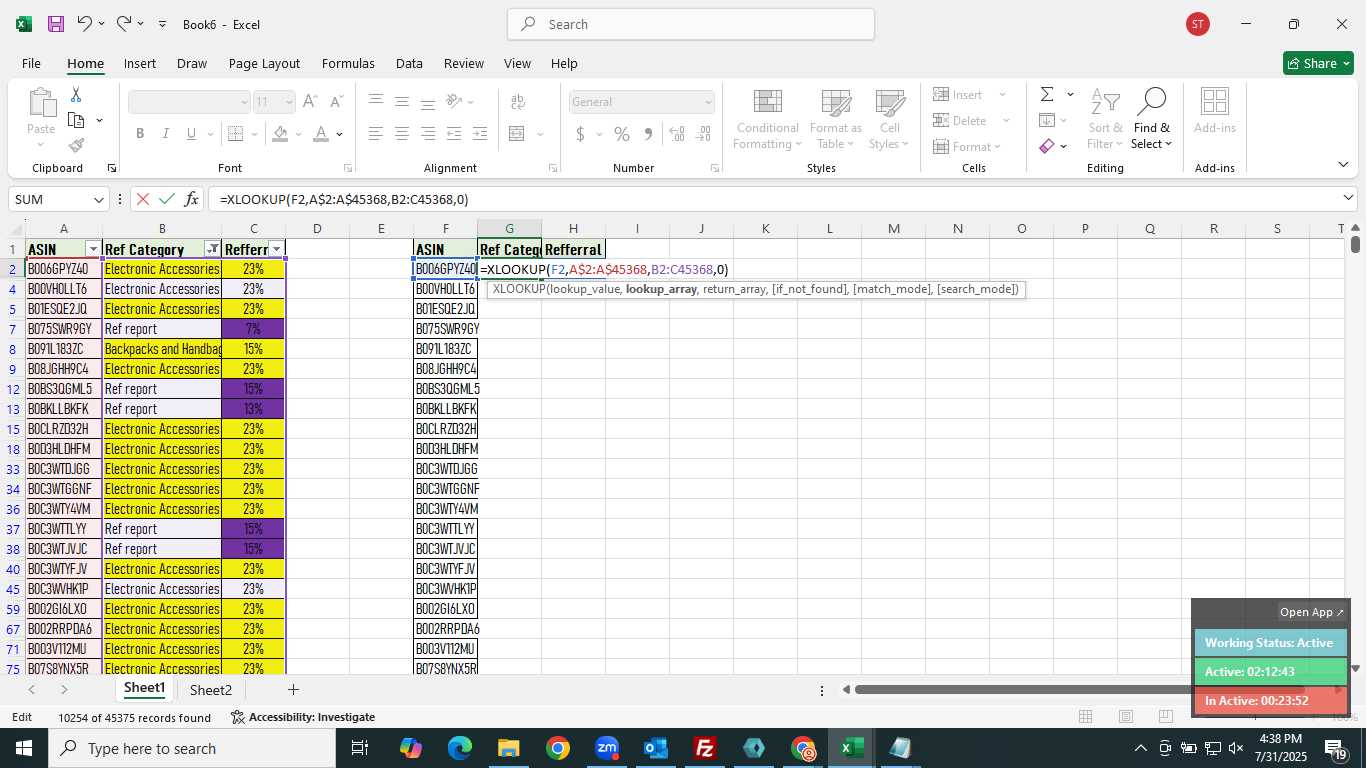This screenshot has height=768, width=1366.
Task: Open FileZilla from the taskbar
Action: coord(705,748)
